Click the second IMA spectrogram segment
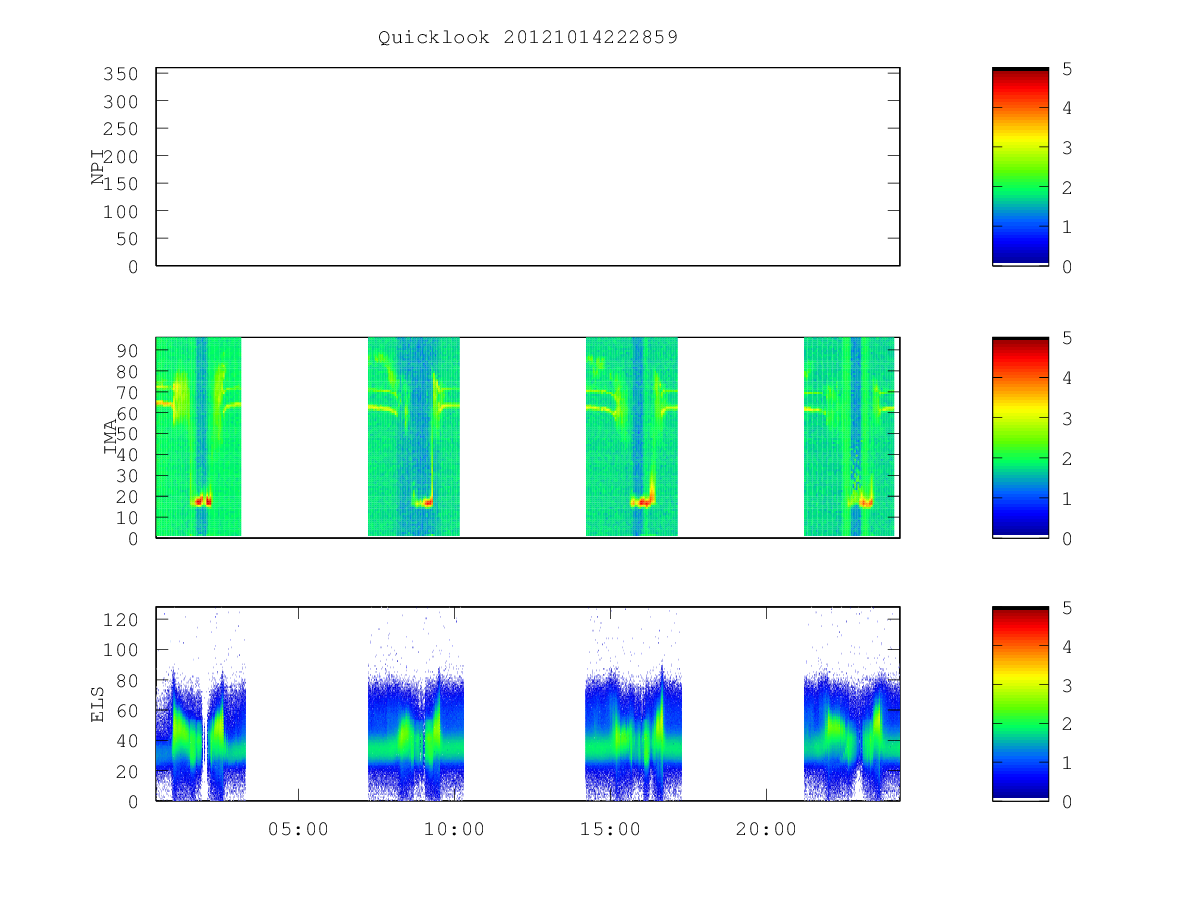This screenshot has height=900, width=1200. click(414, 437)
